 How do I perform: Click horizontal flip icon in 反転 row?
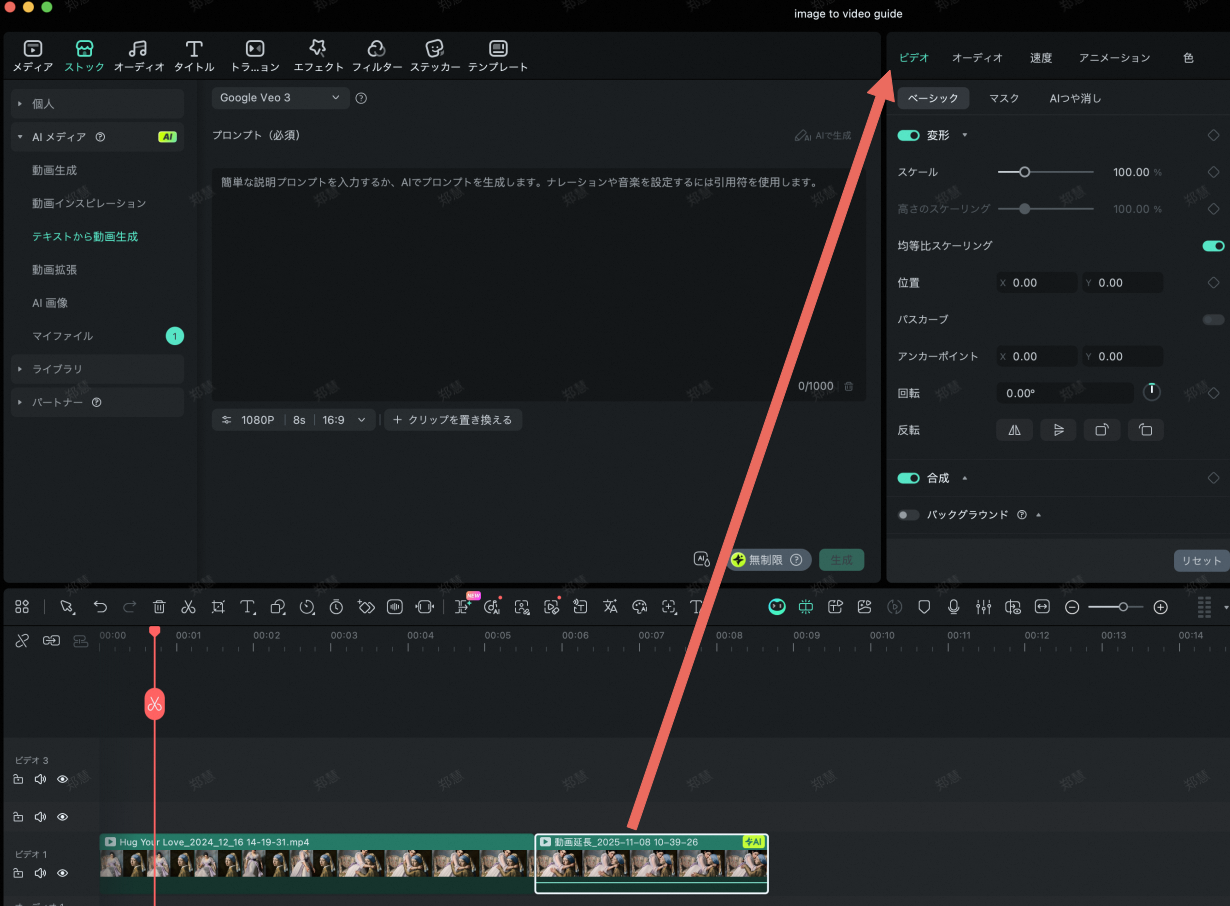(1014, 430)
